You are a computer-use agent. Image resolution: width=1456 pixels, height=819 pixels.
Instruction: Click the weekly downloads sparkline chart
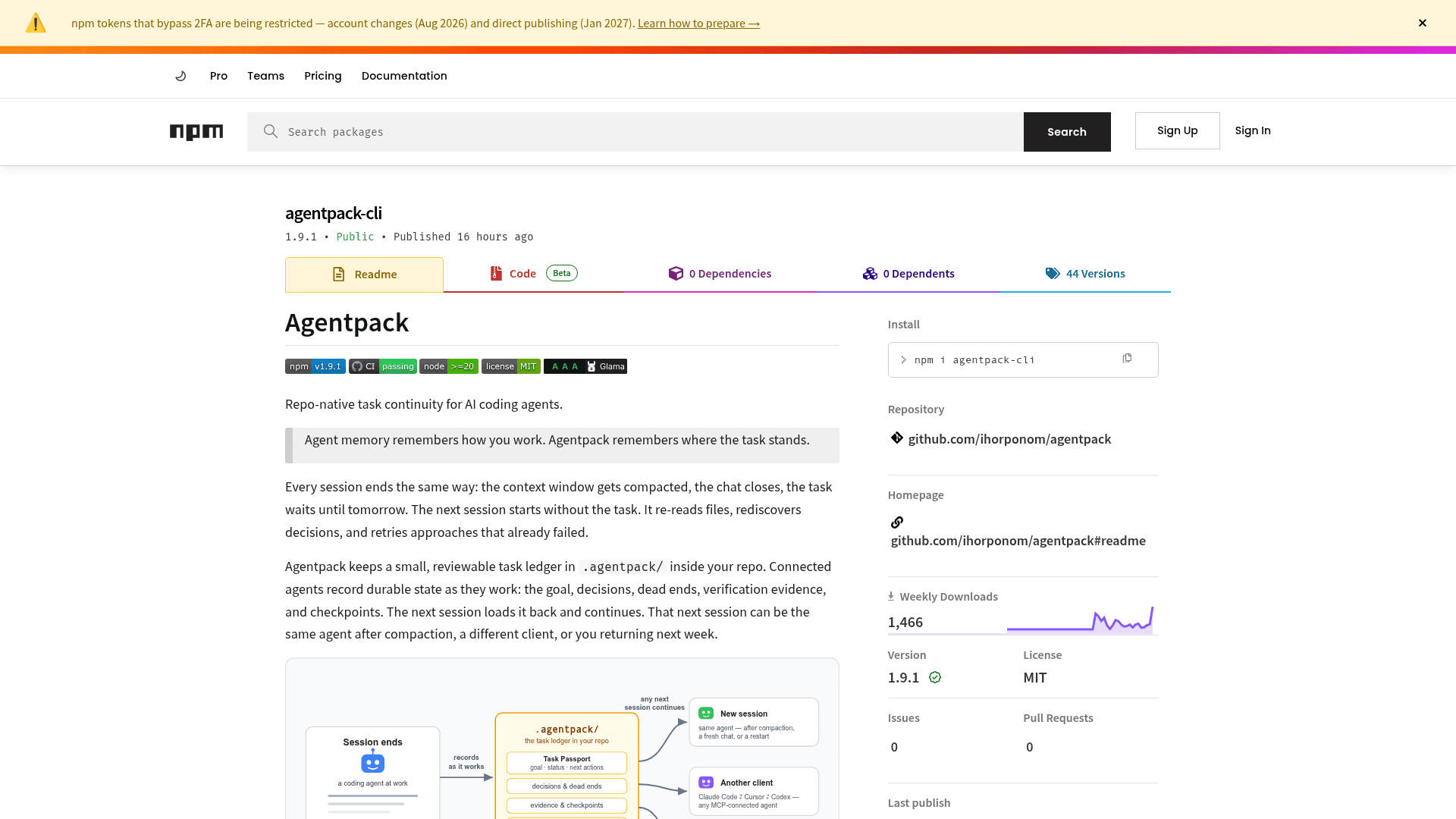[x=1081, y=620]
